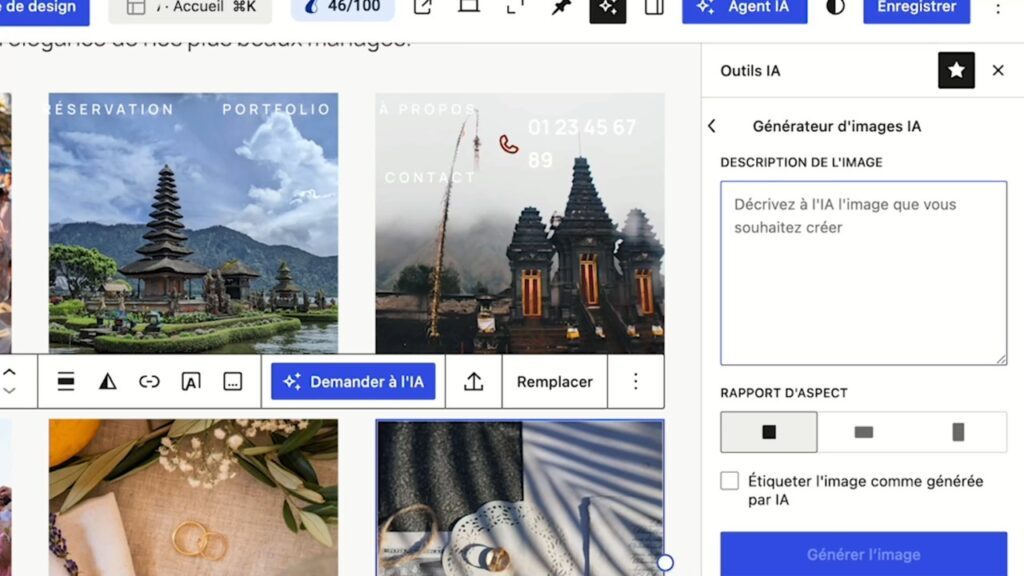
Task: Click the Demander à l'IA button
Action: coord(353,381)
